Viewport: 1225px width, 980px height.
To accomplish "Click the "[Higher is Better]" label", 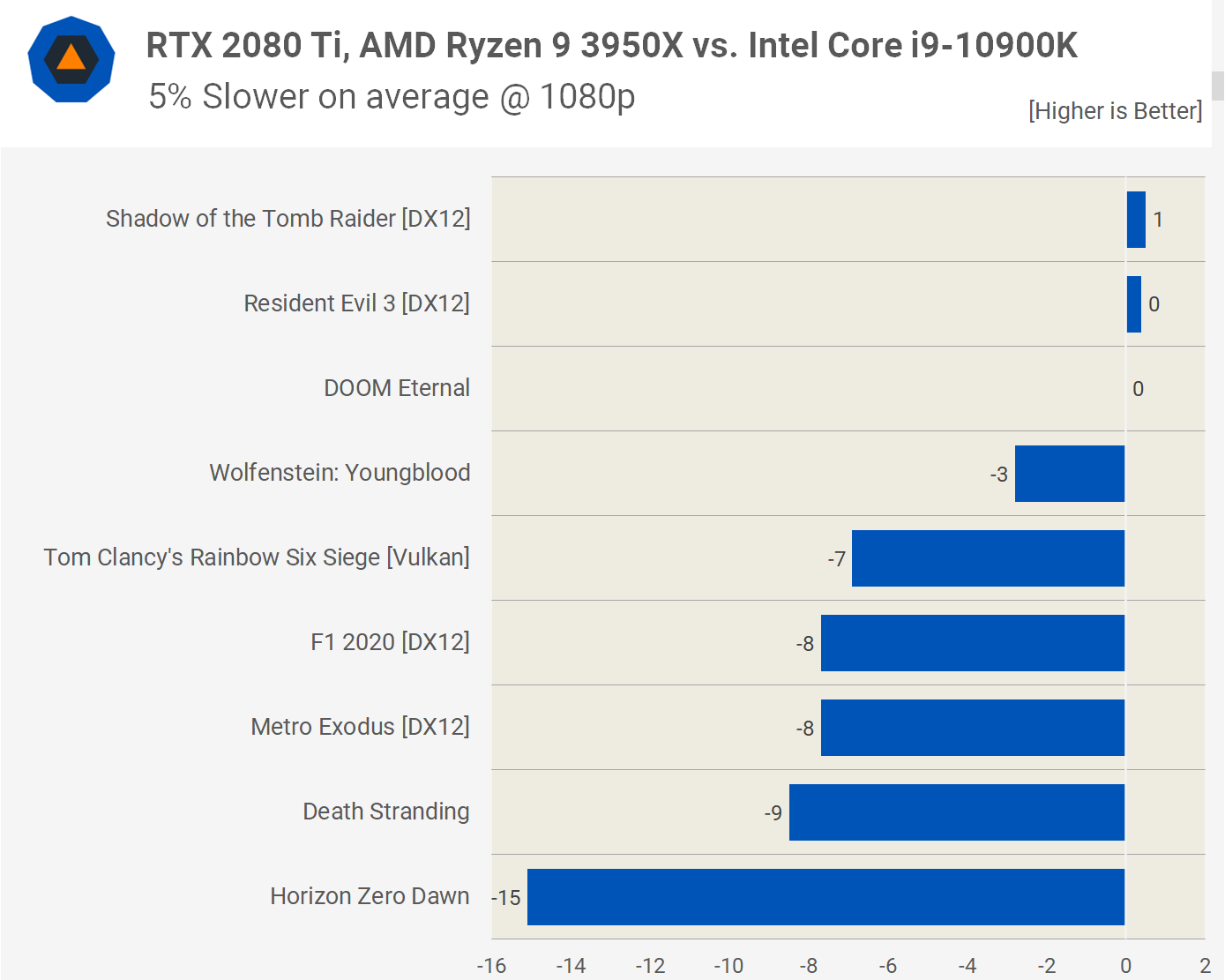I will (x=1115, y=111).
